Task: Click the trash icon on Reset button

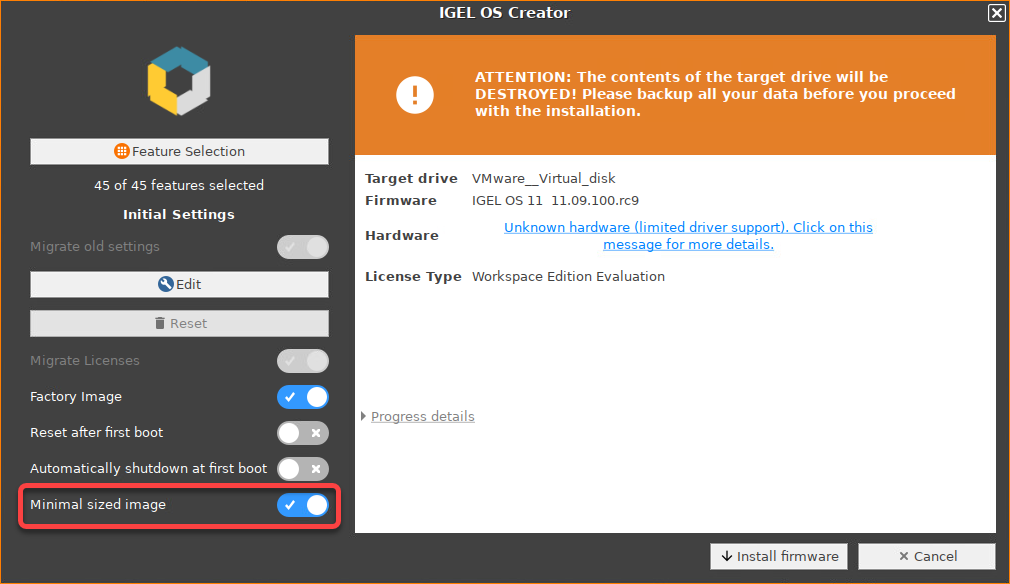Action: coord(160,324)
